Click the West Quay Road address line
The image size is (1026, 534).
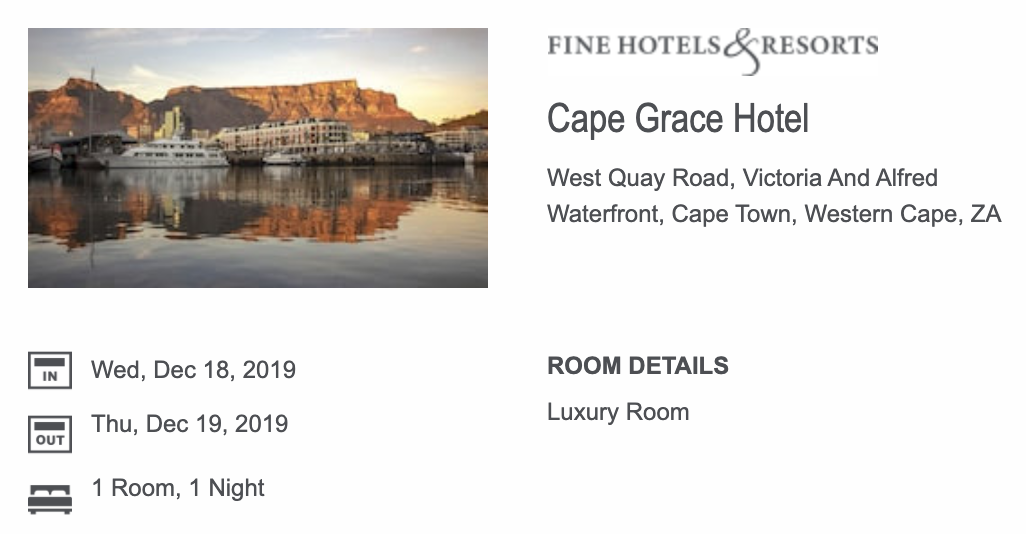(x=741, y=178)
